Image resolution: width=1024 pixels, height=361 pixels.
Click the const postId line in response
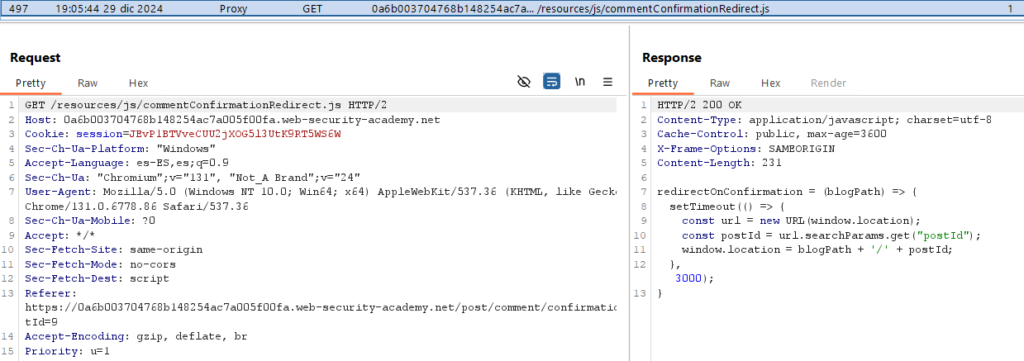point(831,235)
